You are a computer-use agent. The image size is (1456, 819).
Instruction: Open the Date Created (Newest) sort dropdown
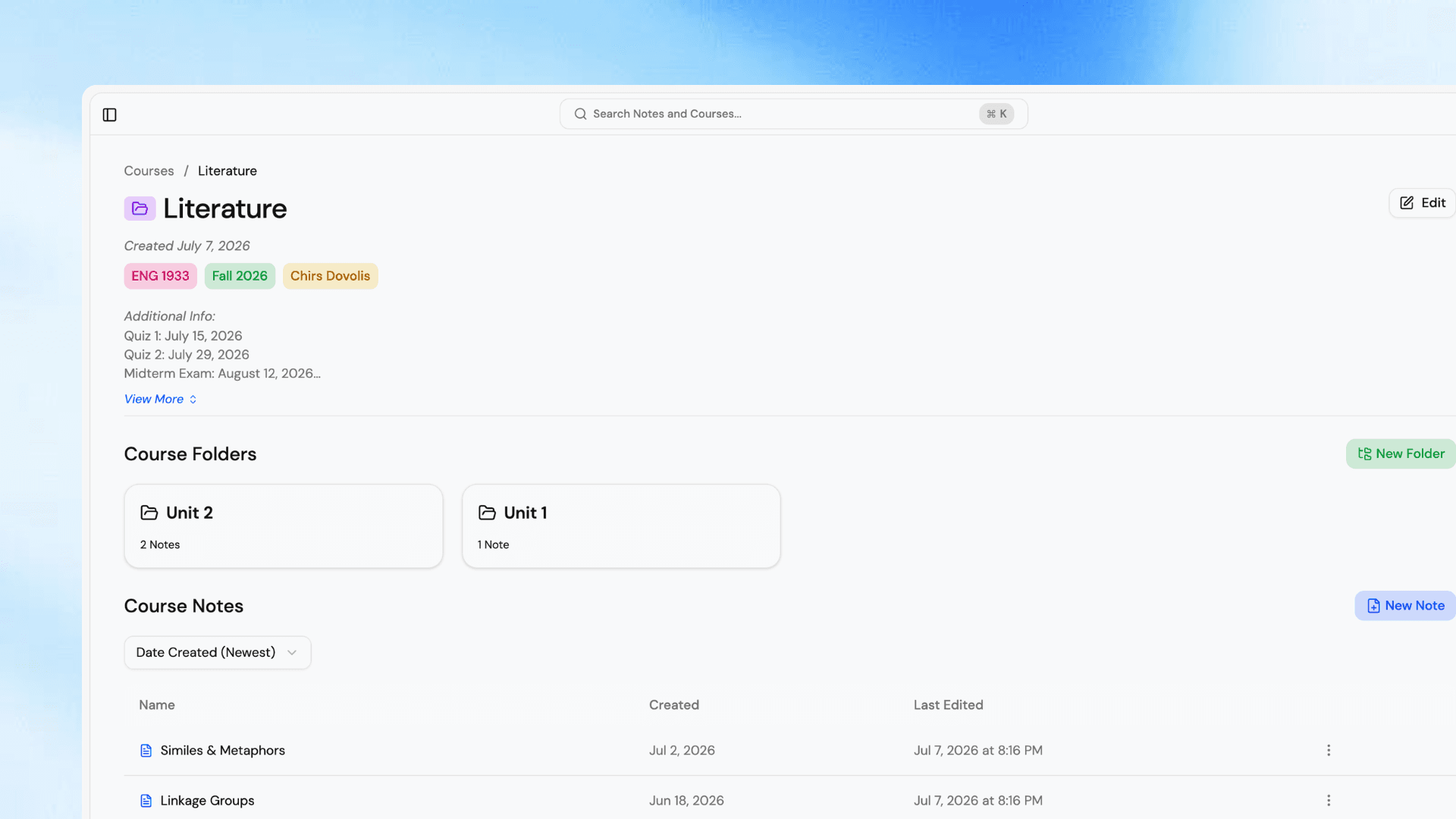tap(218, 652)
